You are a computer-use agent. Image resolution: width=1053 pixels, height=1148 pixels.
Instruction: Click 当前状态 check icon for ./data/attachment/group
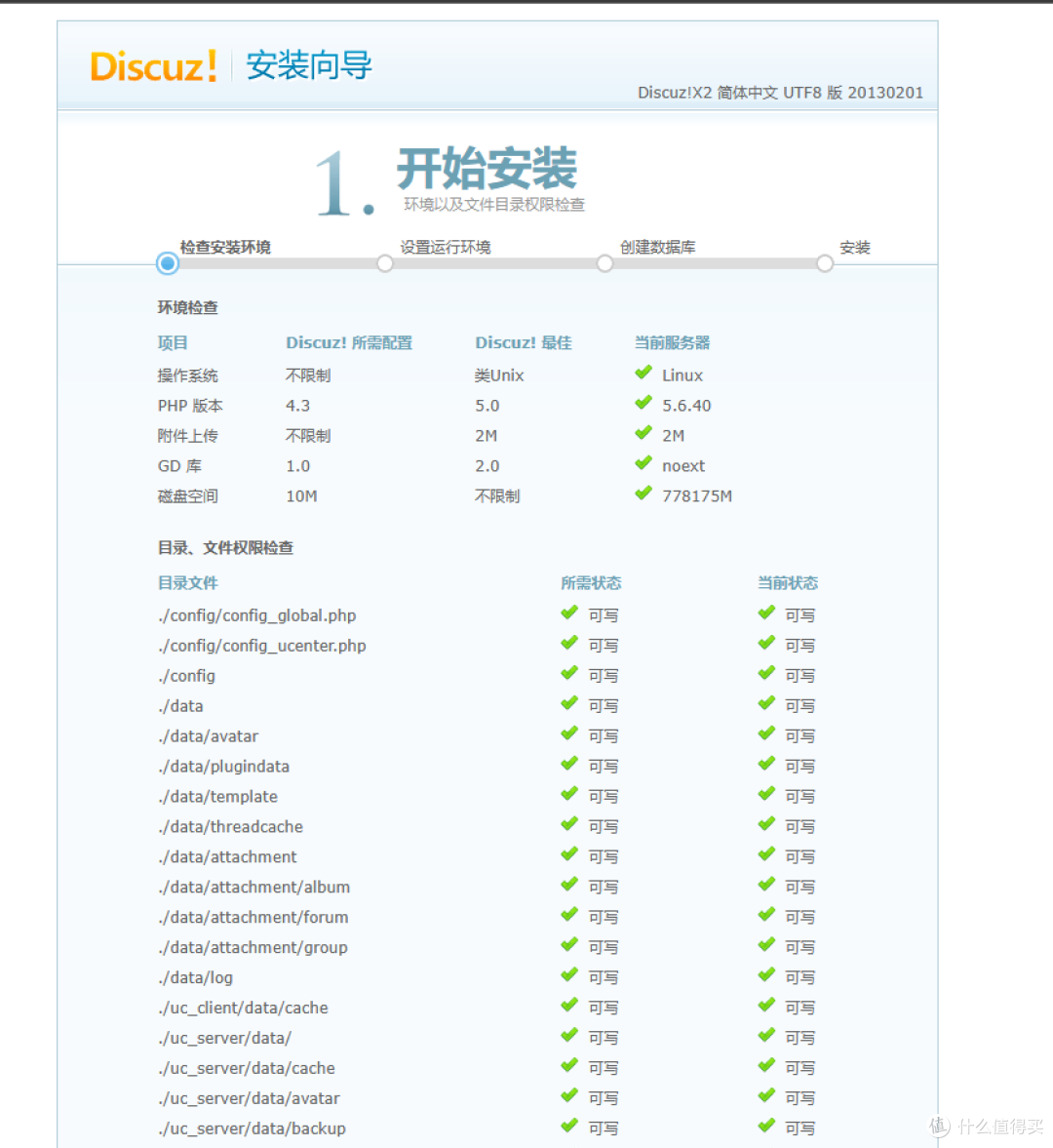click(x=766, y=945)
